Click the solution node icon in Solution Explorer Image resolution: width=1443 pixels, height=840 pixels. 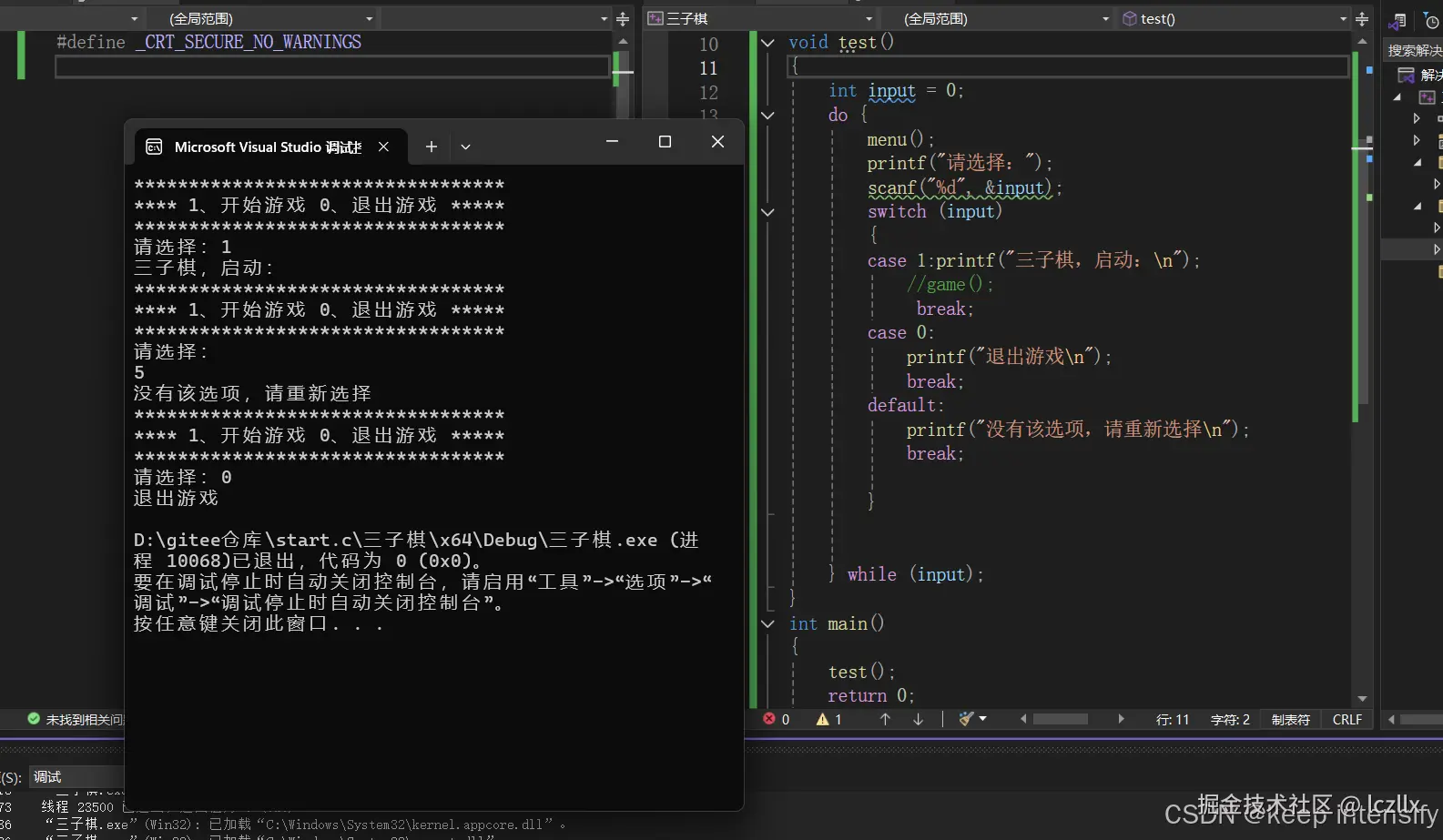click(x=1407, y=75)
